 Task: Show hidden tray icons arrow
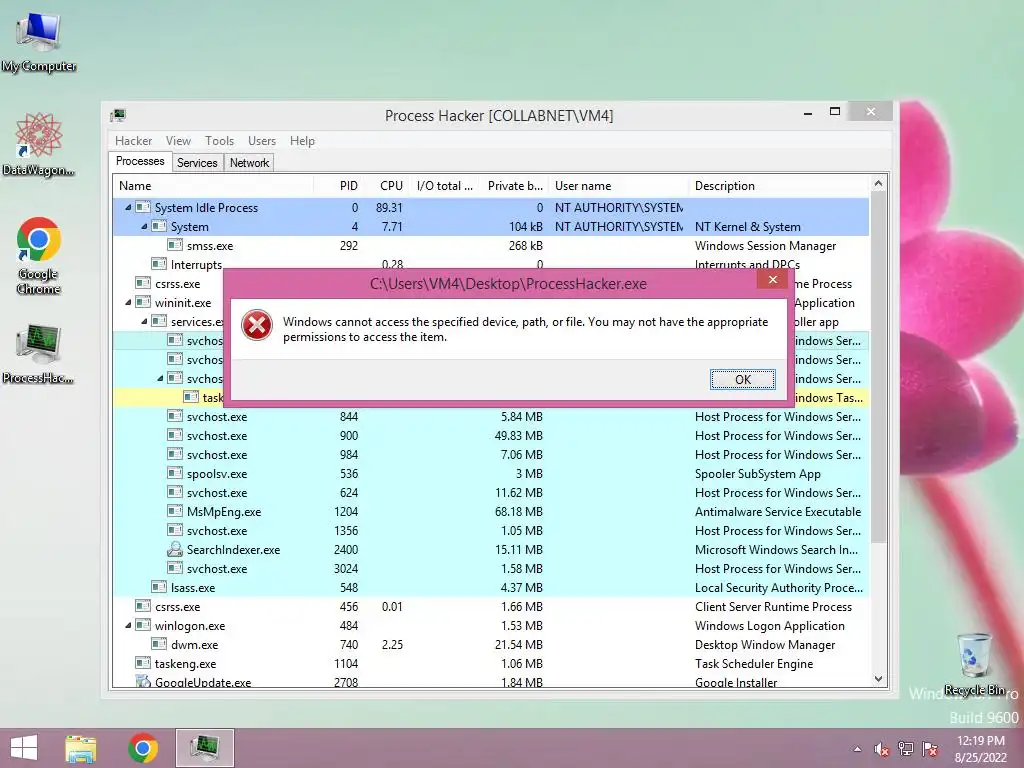pyautogui.click(x=857, y=749)
